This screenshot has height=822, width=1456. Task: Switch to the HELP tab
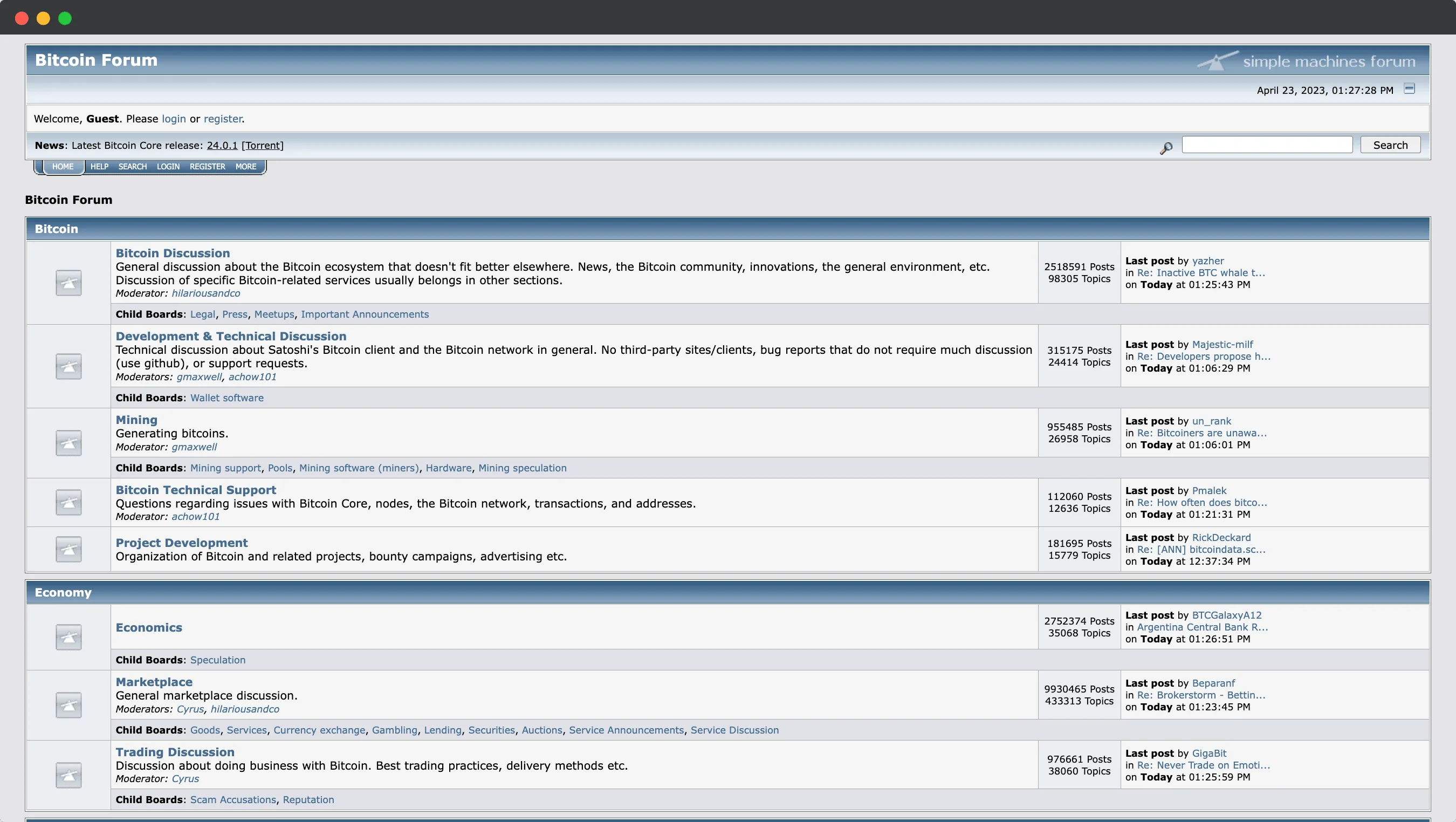[99, 166]
